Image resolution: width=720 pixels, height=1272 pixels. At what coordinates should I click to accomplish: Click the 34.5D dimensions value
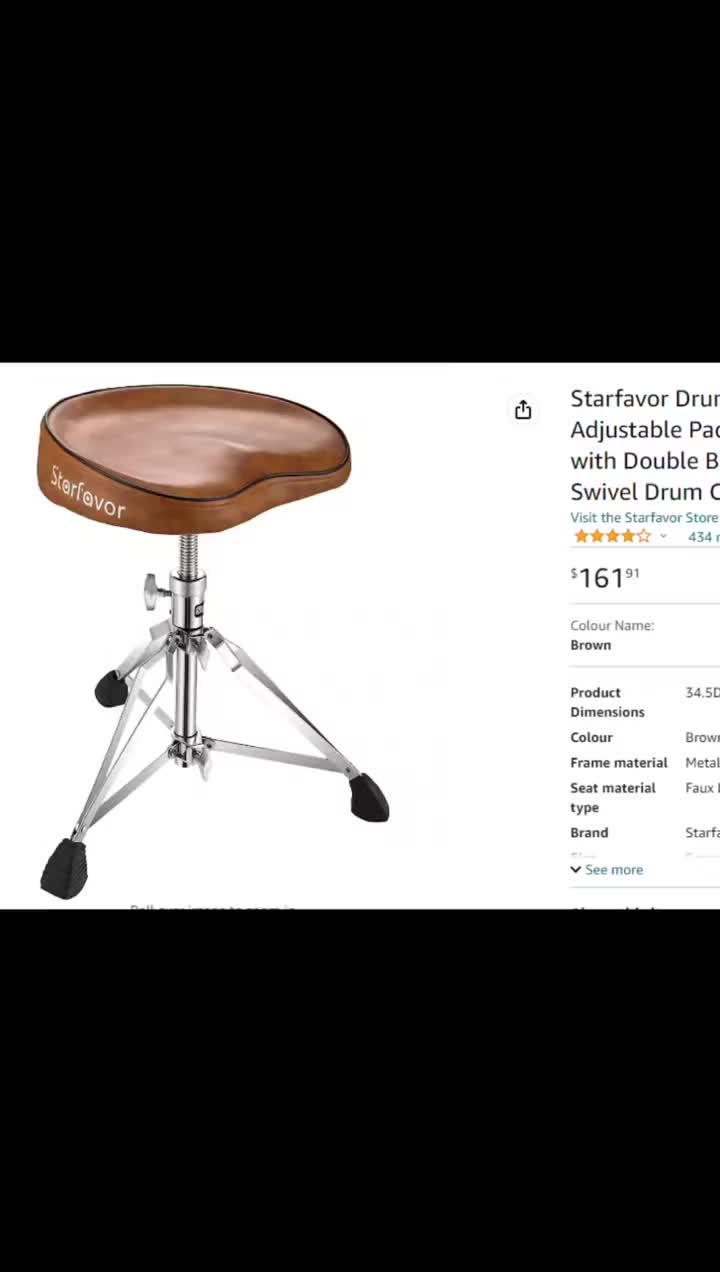[702, 693]
